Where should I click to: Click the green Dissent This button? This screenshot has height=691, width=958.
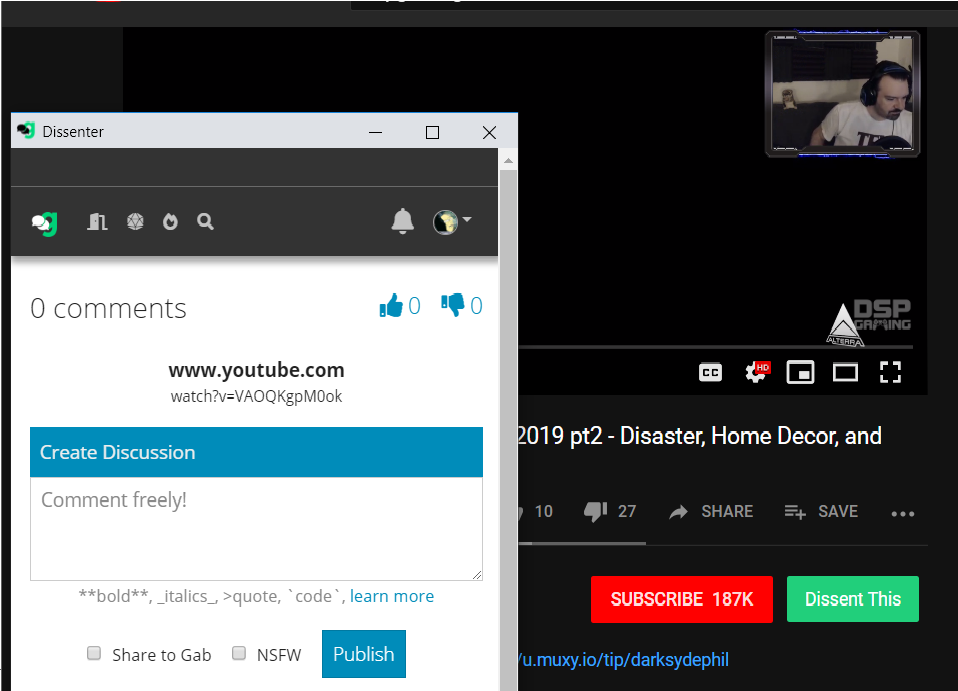click(853, 599)
